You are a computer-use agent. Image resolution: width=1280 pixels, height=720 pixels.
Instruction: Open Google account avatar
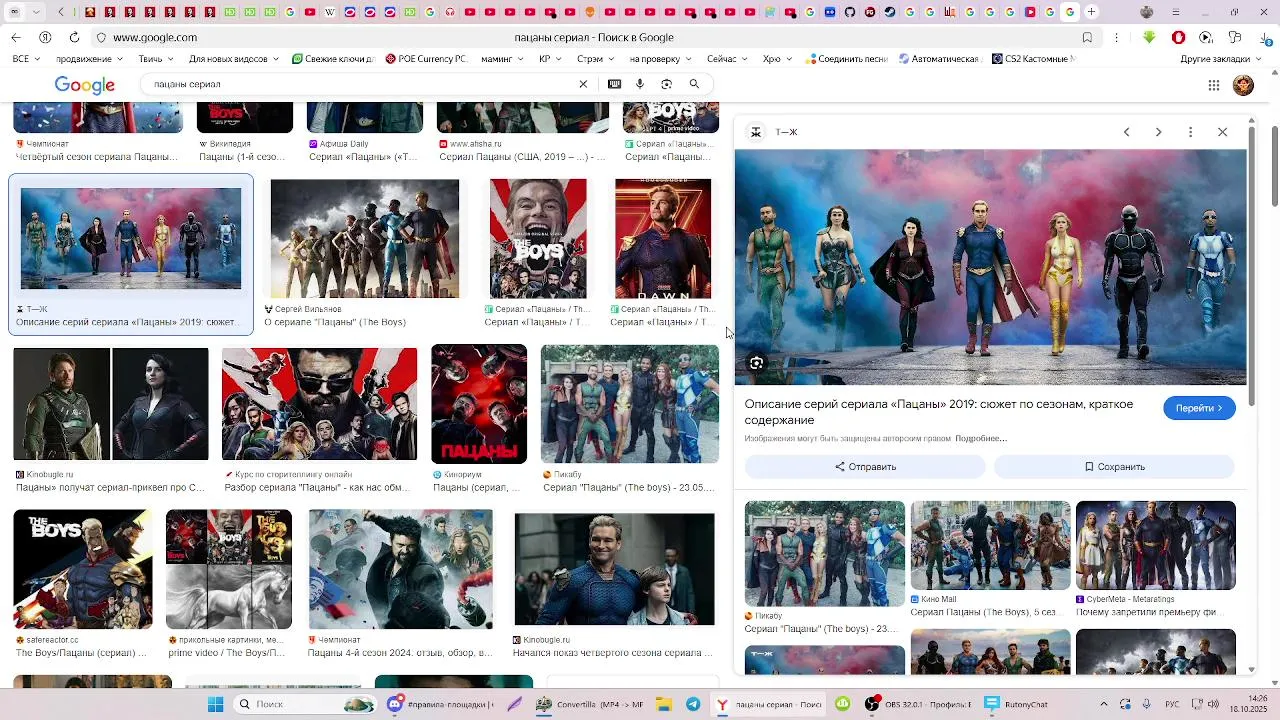1243,85
